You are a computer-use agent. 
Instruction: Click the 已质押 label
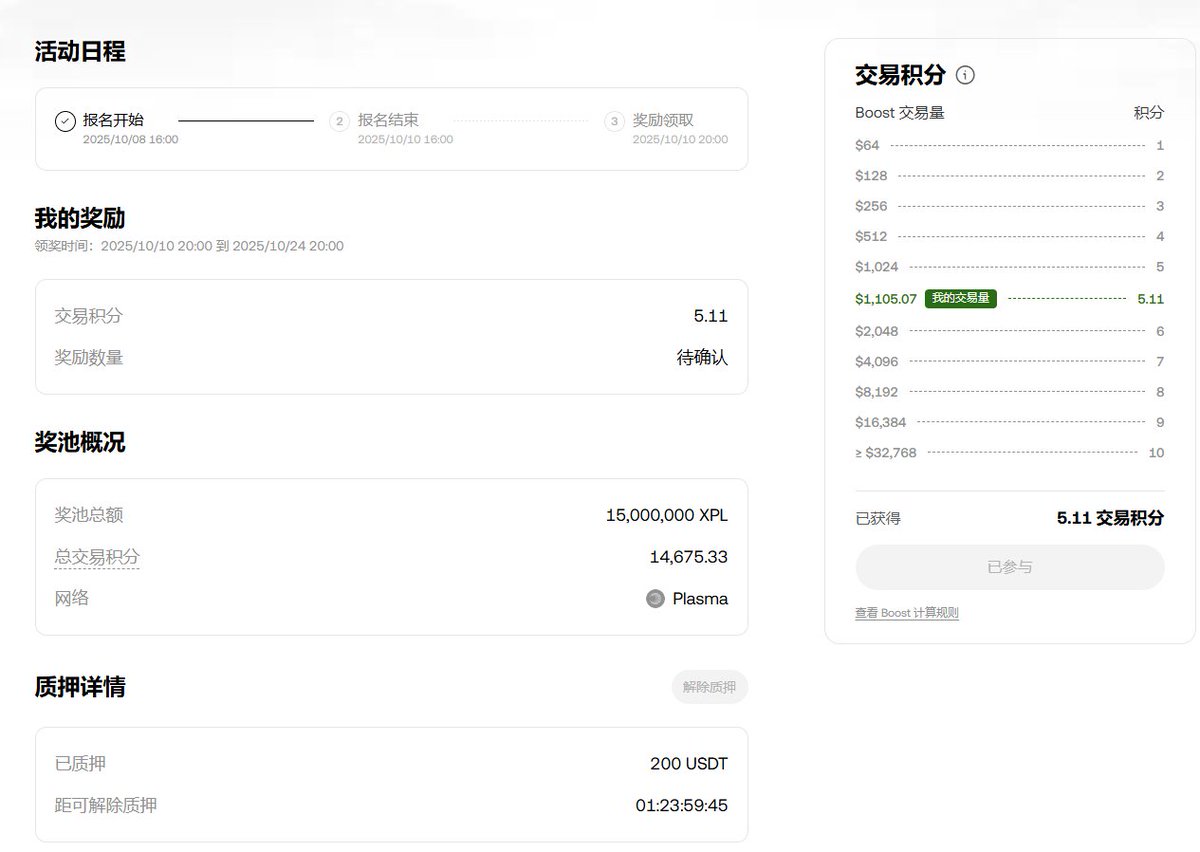pyautogui.click(x=80, y=764)
